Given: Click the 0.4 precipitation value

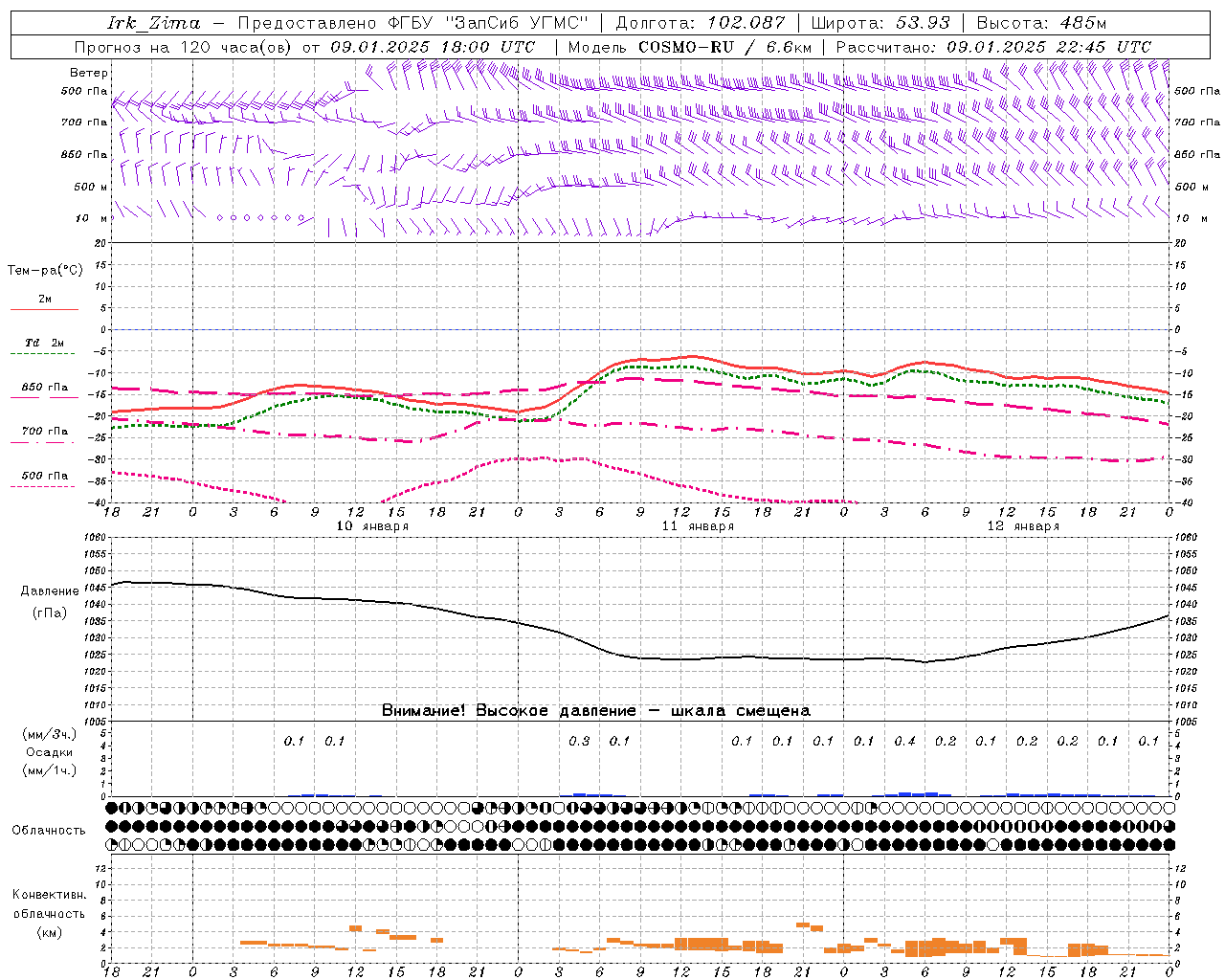Looking at the screenshot, I should 904,741.
